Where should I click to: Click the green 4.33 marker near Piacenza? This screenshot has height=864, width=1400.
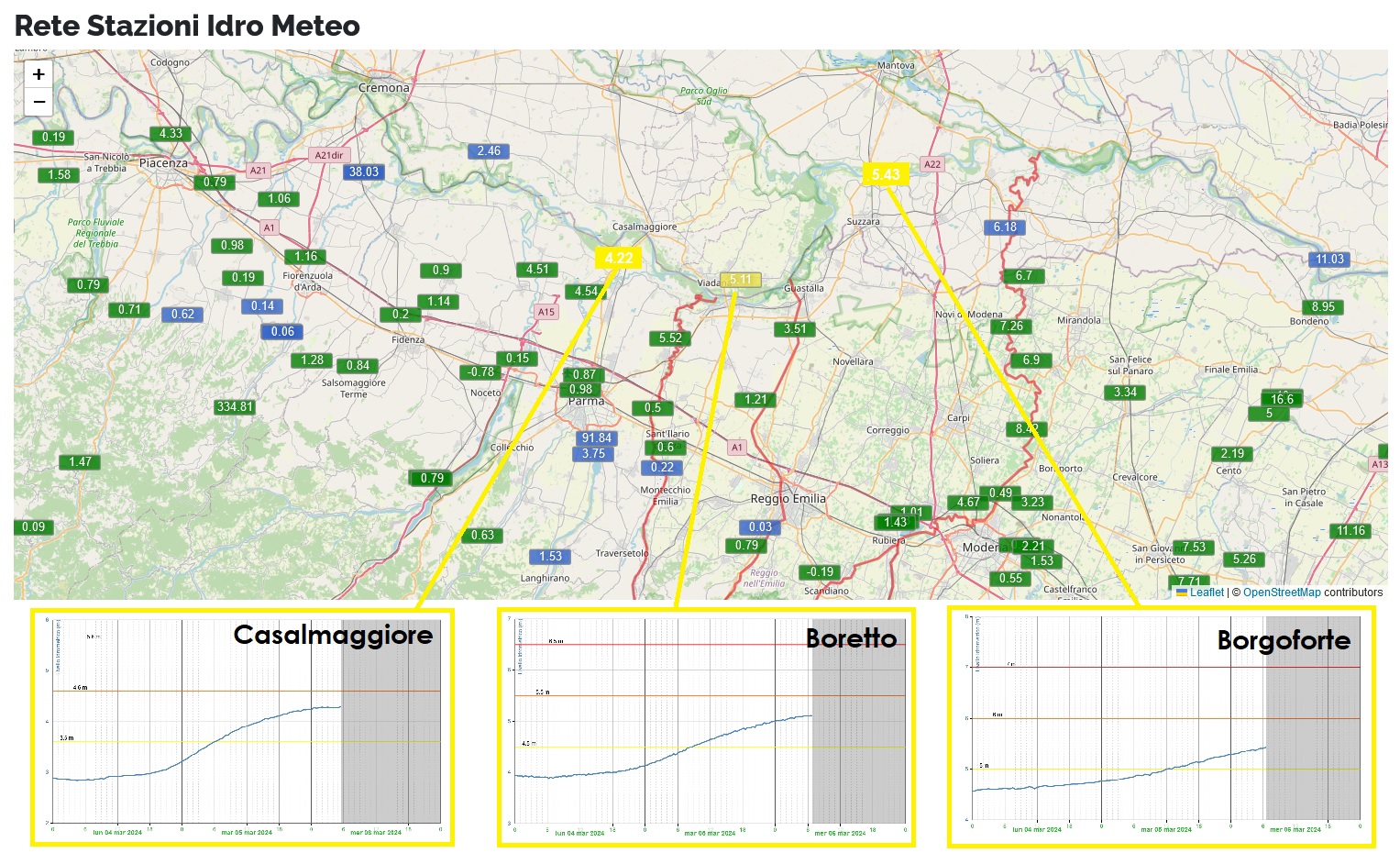point(171,134)
